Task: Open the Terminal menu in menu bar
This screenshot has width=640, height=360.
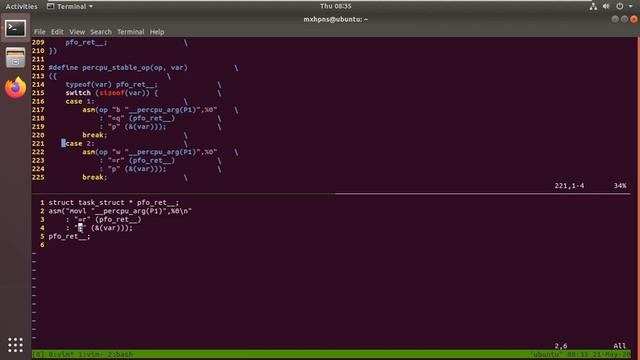Action: [131, 32]
